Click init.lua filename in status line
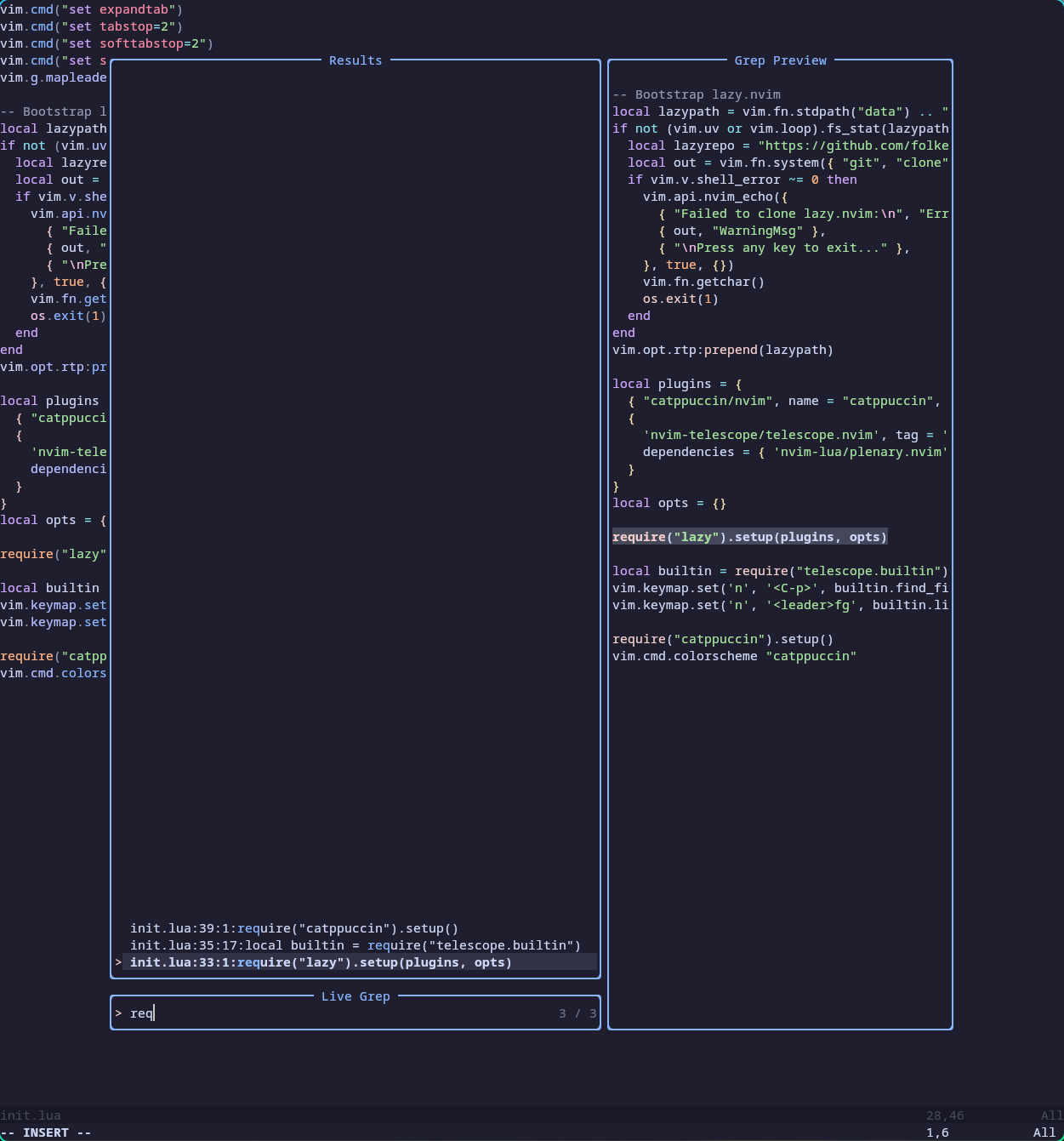The height and width of the screenshot is (1141, 1064). (x=31, y=1115)
